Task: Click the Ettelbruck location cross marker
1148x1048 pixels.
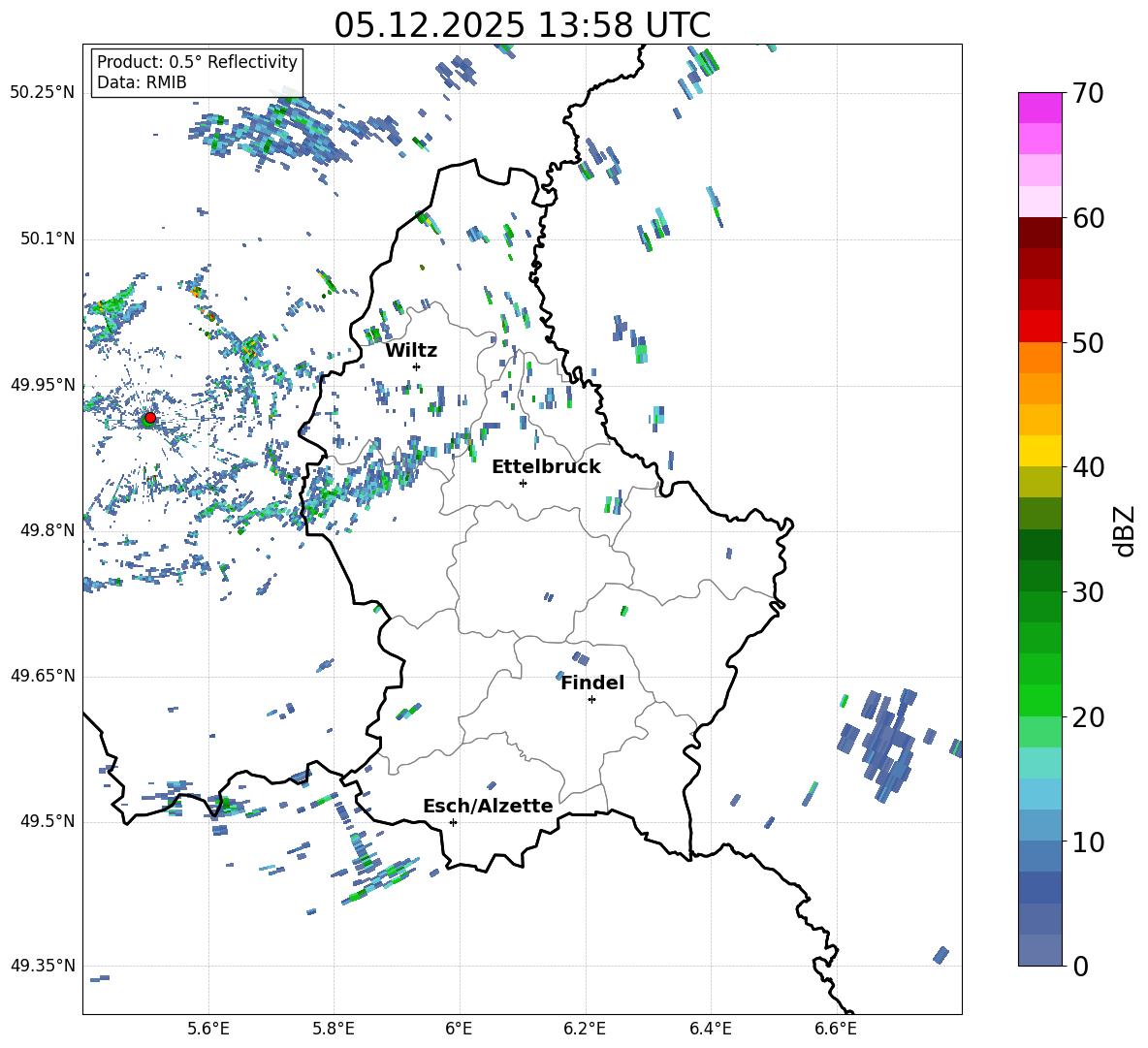Action: pyautogui.click(x=523, y=483)
